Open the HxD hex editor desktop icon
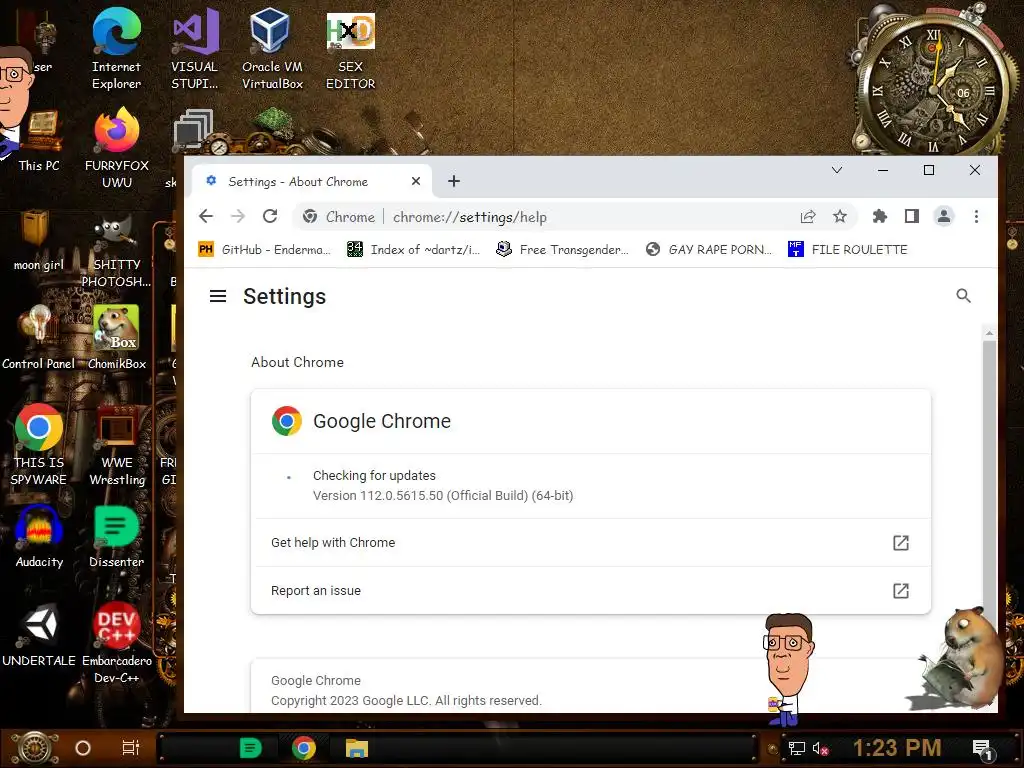 tap(351, 49)
